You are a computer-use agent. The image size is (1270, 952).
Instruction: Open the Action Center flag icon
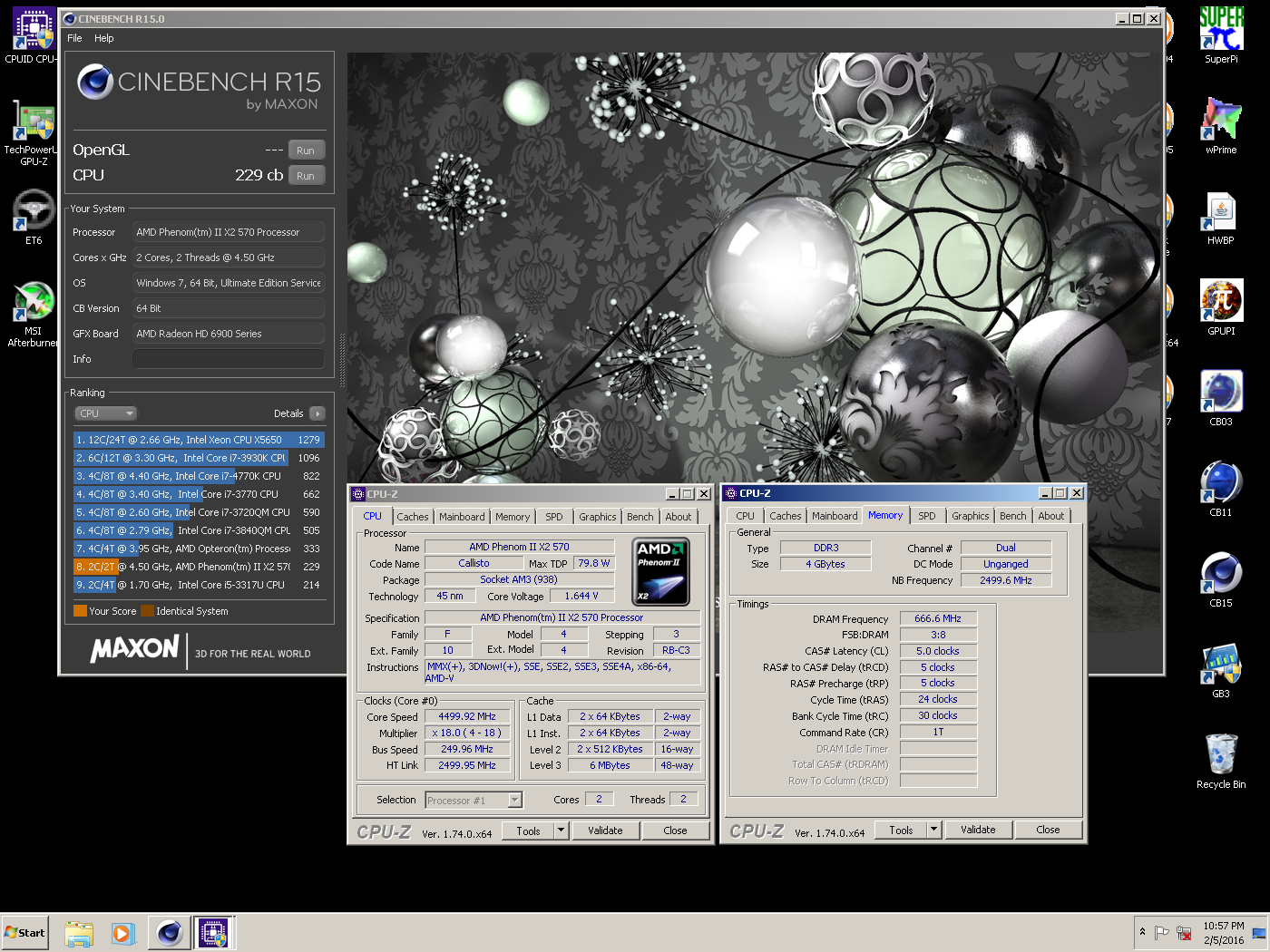[x=1162, y=932]
